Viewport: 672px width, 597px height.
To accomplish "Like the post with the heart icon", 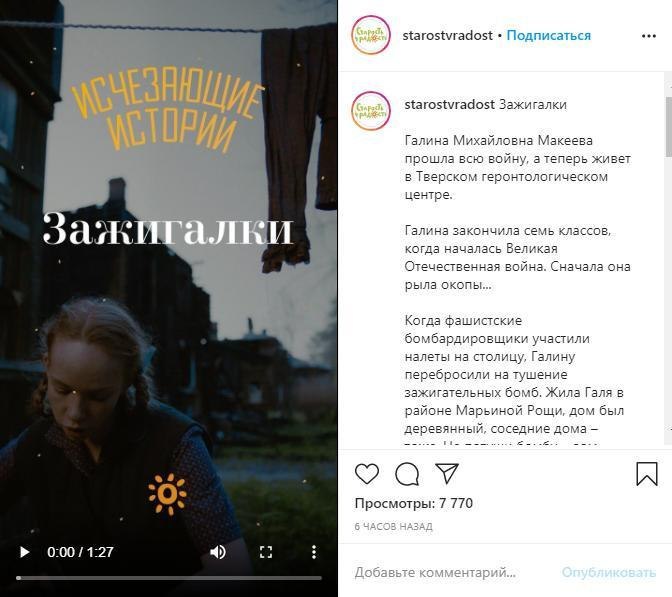I will (367, 474).
